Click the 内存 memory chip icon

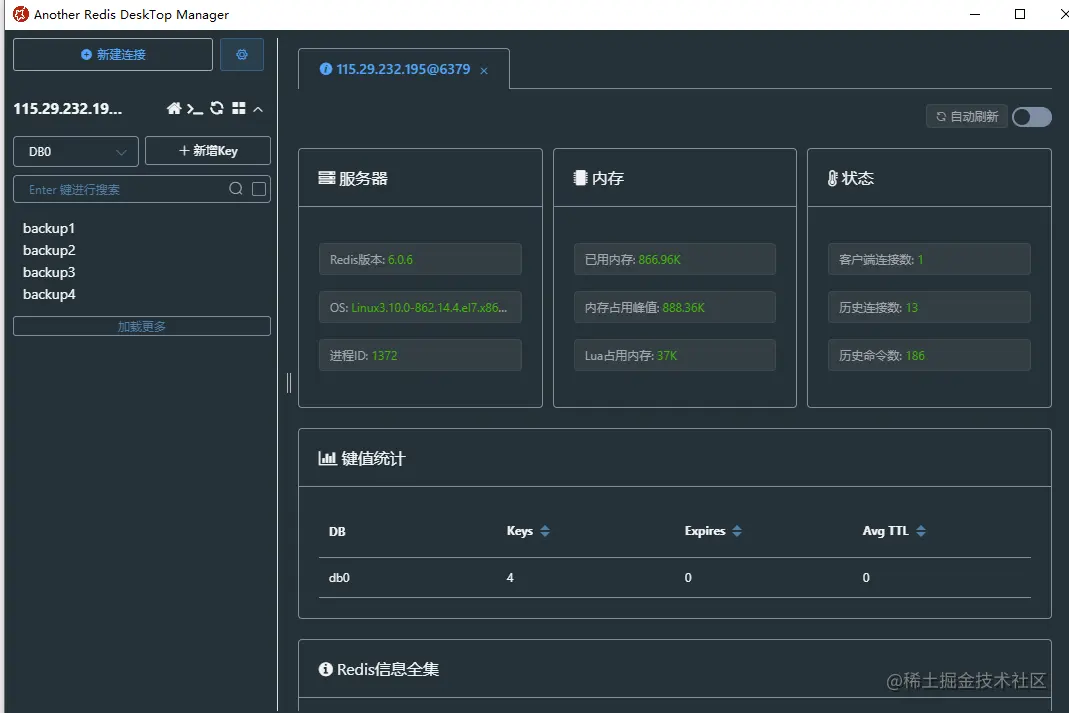tap(580, 178)
